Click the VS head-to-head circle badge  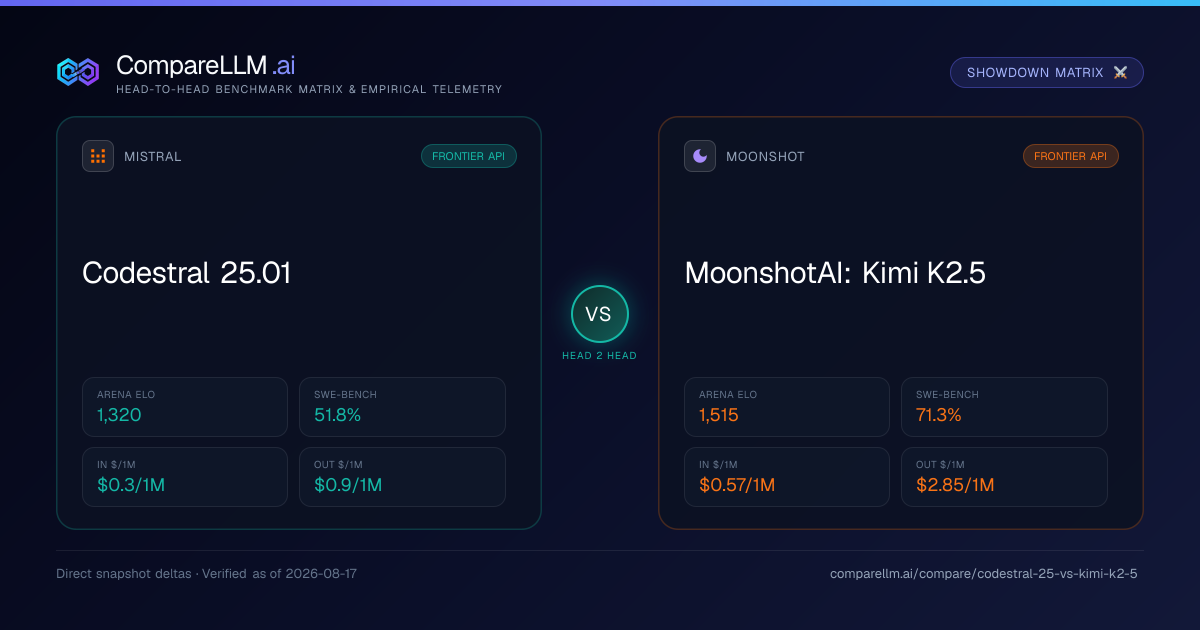point(599,314)
